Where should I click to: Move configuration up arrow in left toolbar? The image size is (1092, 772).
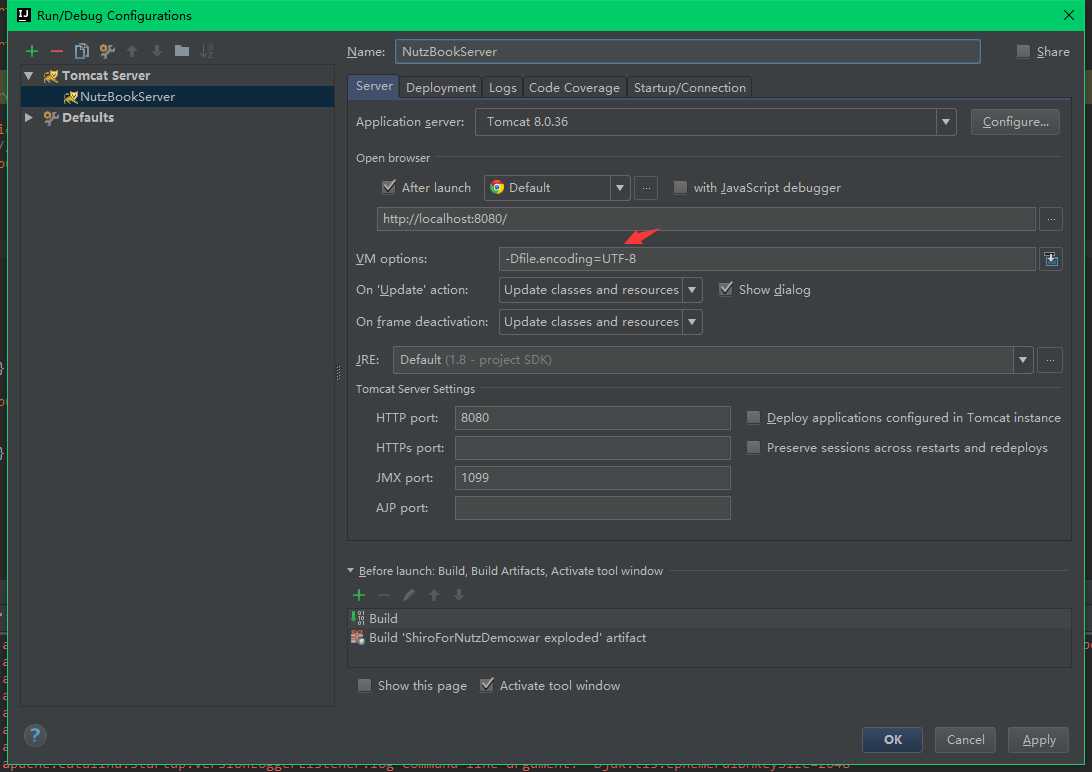[x=132, y=51]
